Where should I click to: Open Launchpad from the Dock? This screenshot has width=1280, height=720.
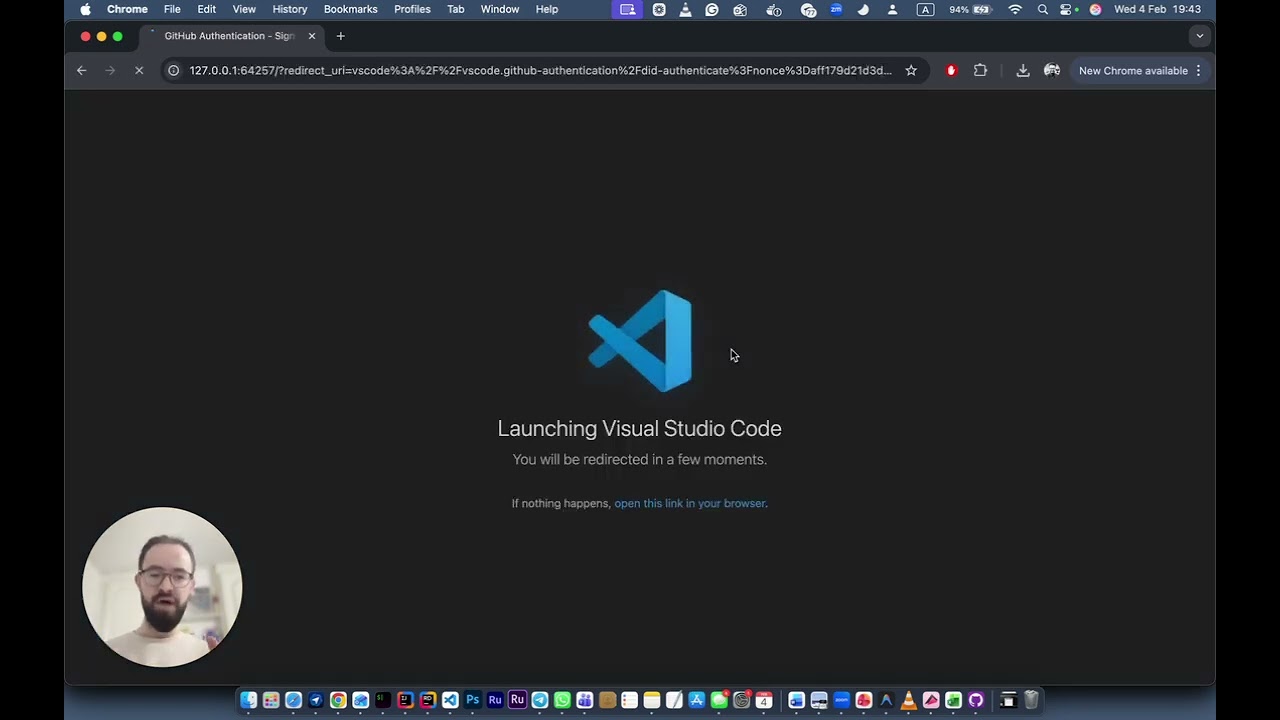point(271,700)
